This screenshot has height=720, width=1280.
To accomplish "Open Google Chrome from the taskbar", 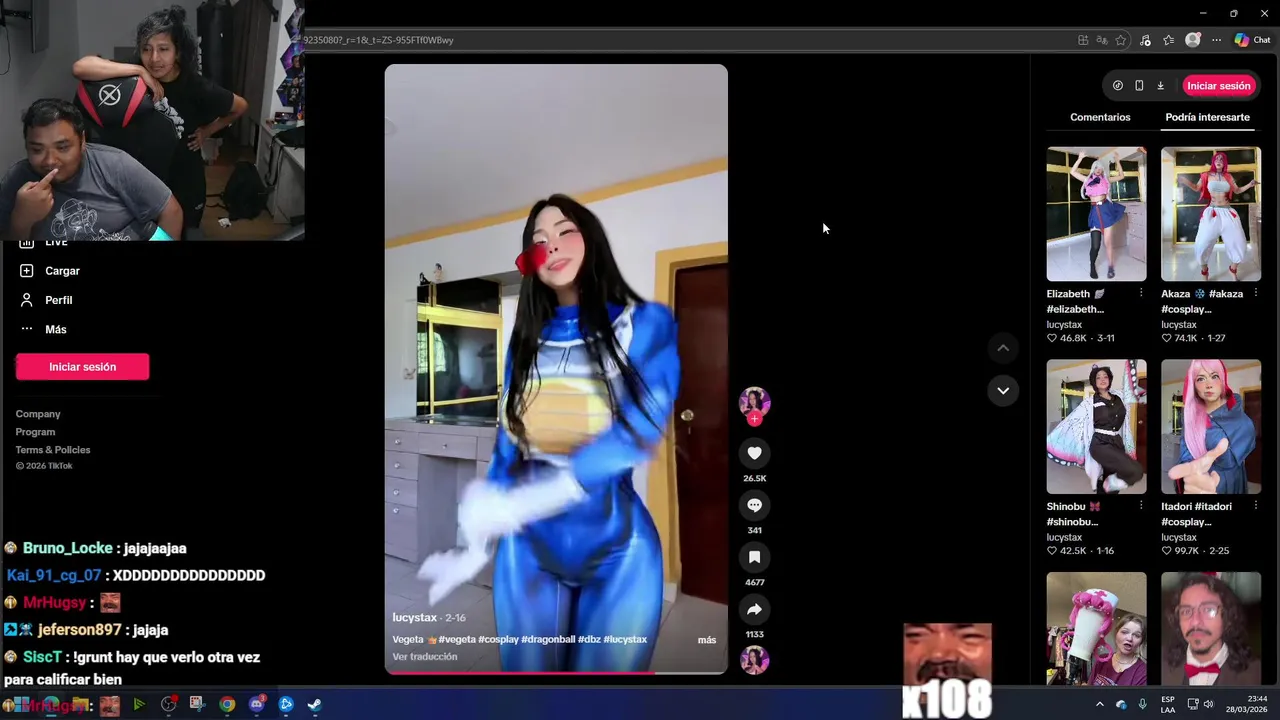I will coord(228,704).
